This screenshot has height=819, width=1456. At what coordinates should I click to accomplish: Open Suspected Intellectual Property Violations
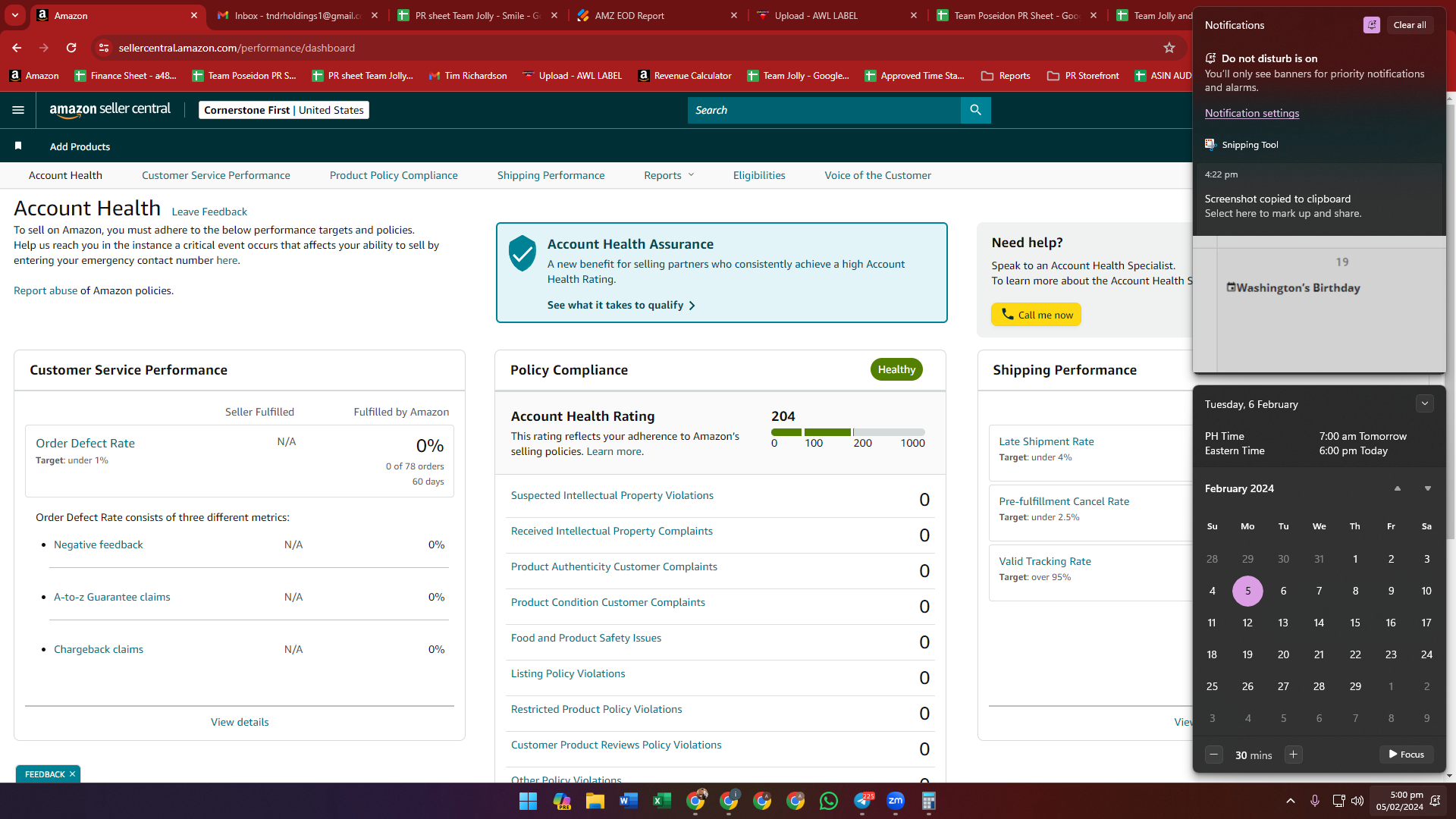[612, 495]
